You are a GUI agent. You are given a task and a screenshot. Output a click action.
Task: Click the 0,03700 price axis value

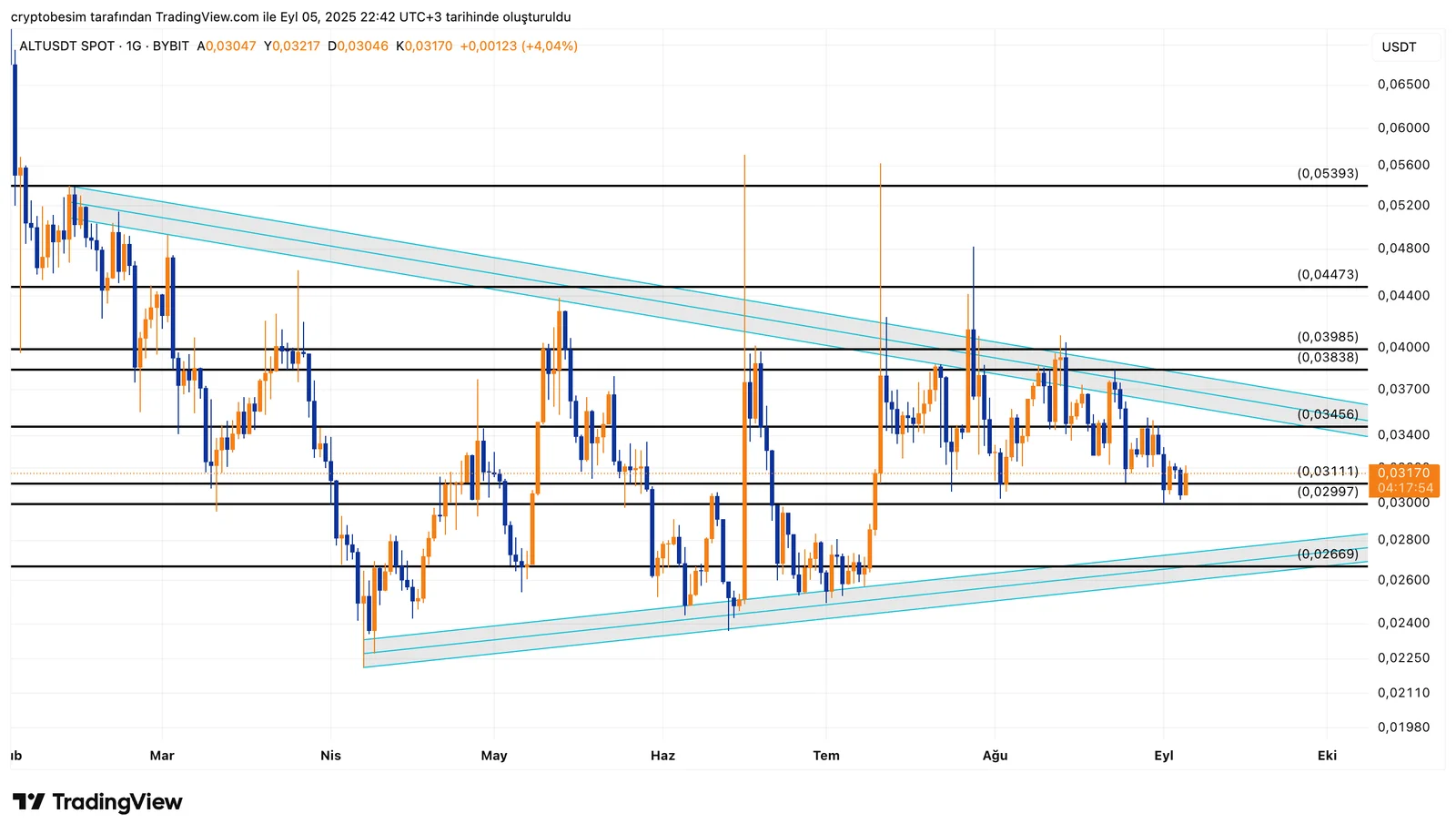click(1403, 389)
